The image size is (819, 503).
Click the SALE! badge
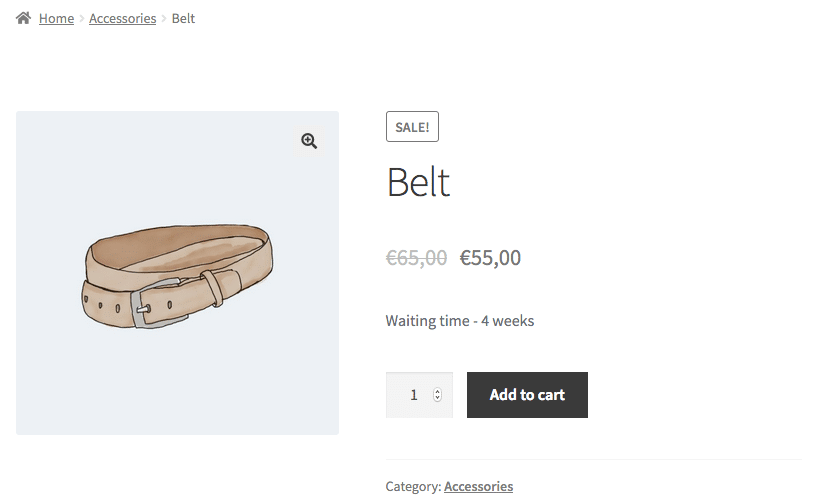[412, 127]
